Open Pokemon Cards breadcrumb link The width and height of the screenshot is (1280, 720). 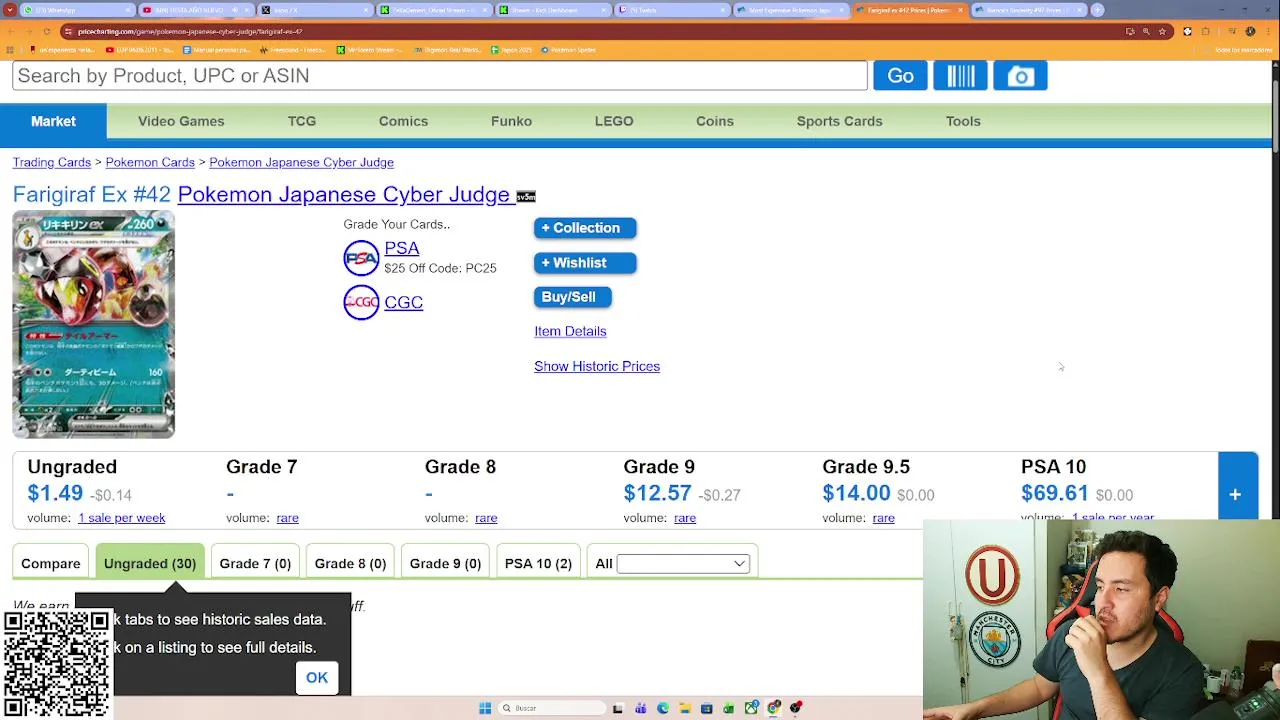(150, 162)
